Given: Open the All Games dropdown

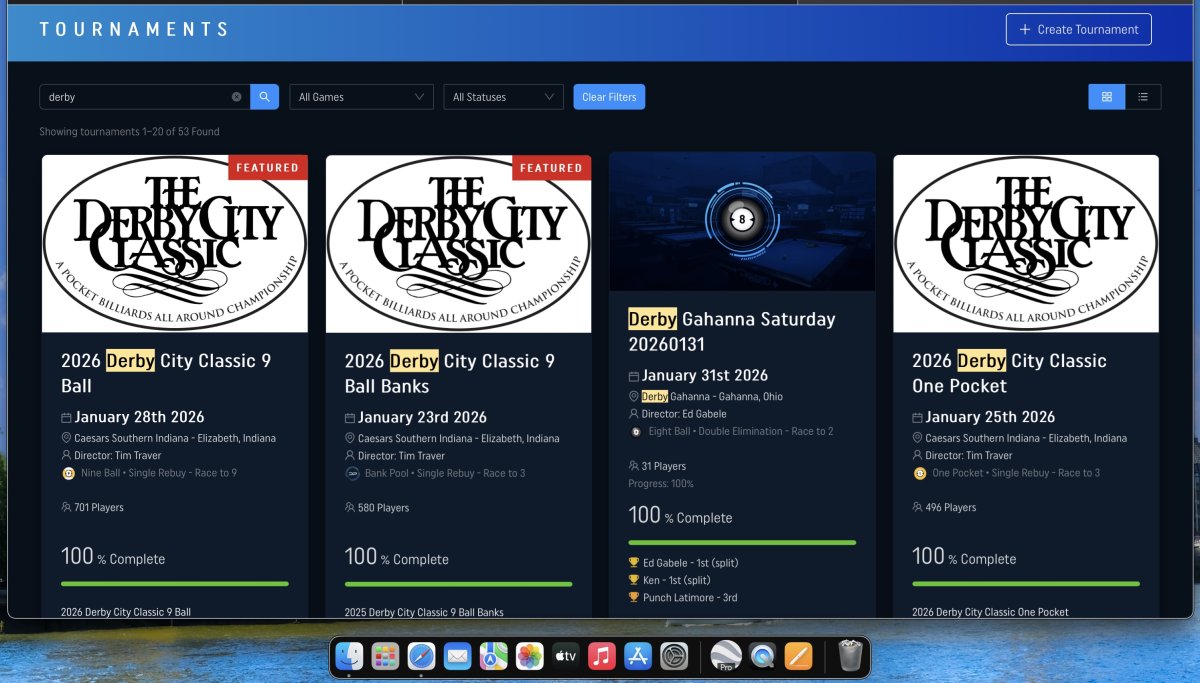Looking at the screenshot, I should (x=361, y=97).
